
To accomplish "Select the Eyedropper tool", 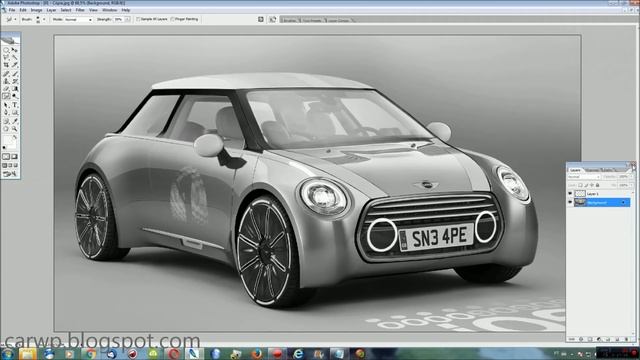I will coord(15,121).
